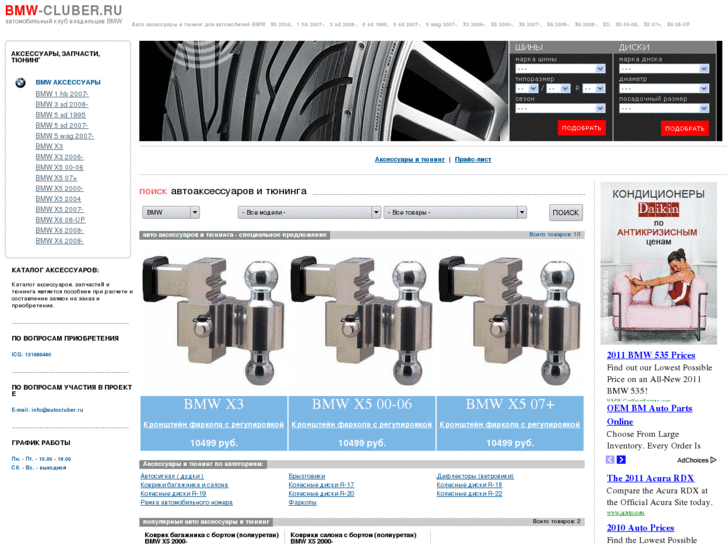This screenshot has height=545, width=727.
Task: Click the ICQ number contact link
Action: click(32, 354)
